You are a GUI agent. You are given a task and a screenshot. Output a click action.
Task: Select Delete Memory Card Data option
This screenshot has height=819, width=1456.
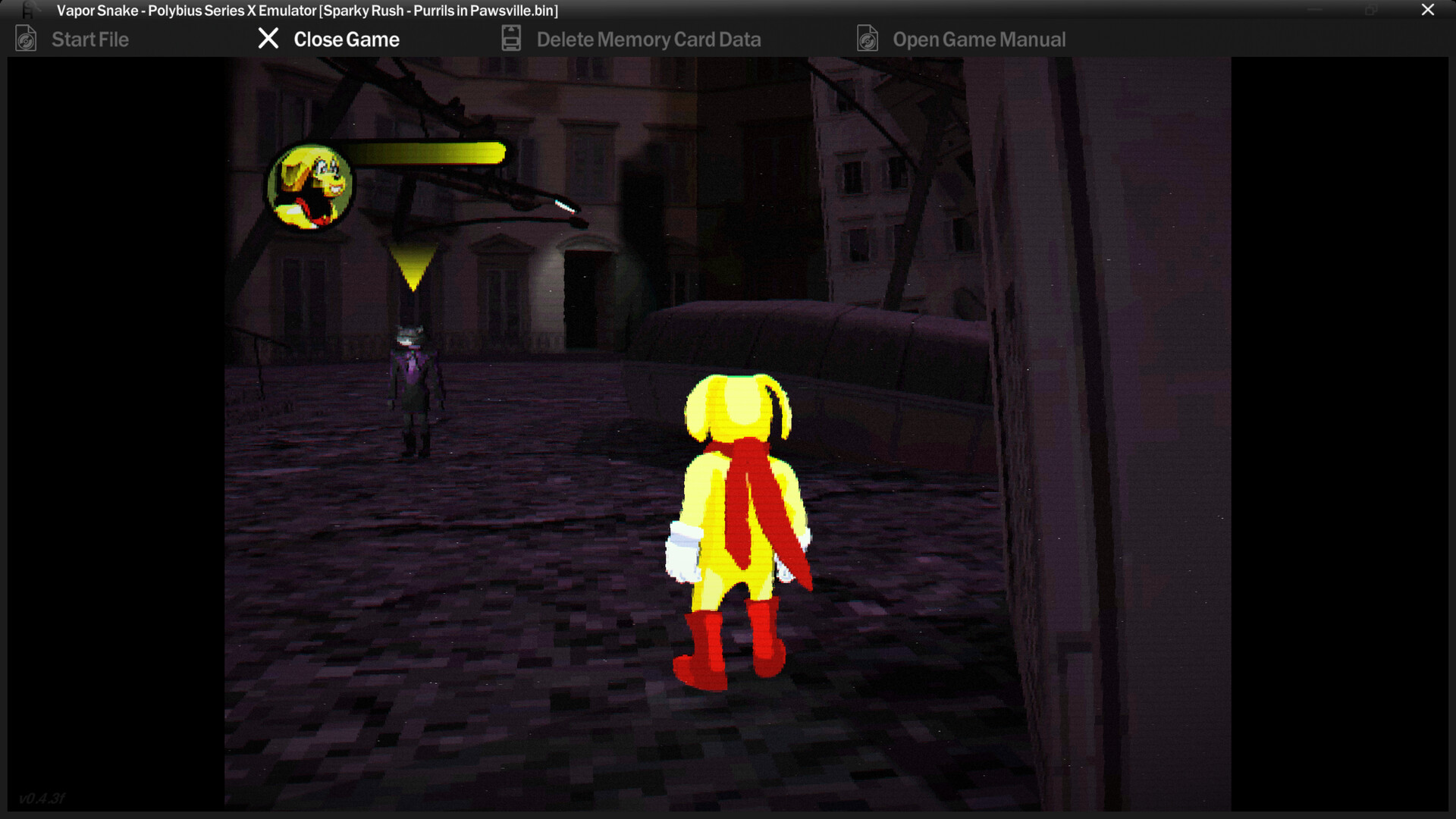pos(648,39)
